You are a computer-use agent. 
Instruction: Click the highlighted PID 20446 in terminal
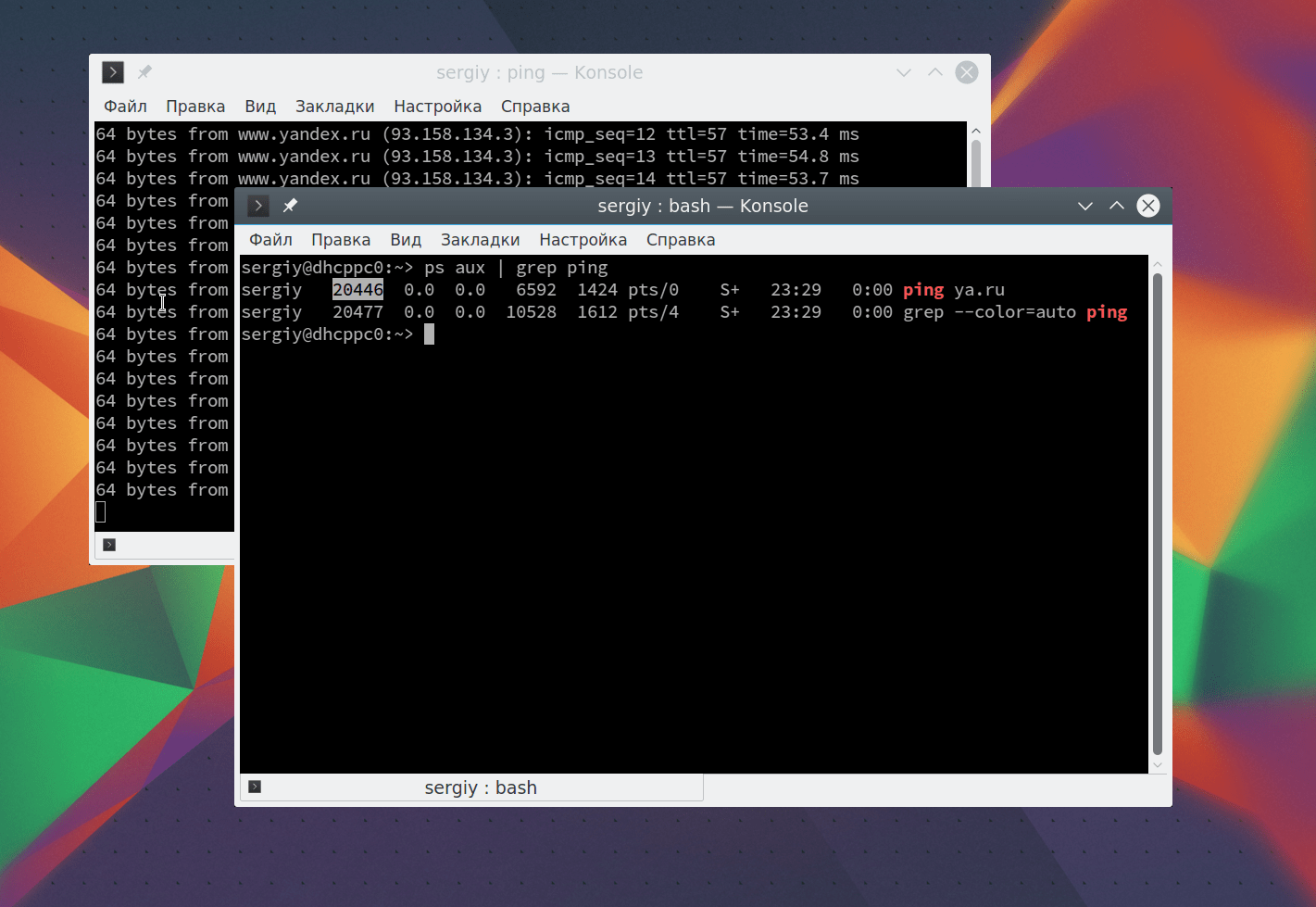point(357,290)
